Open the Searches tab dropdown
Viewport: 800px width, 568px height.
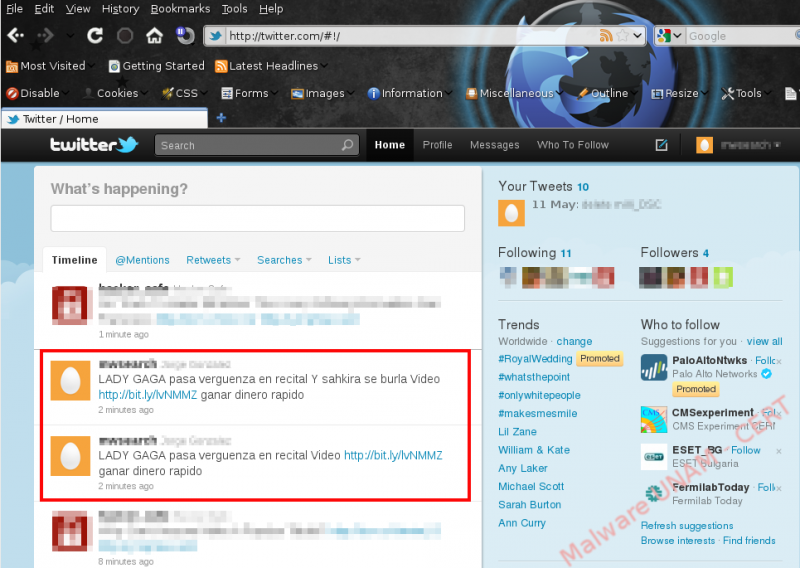284,260
